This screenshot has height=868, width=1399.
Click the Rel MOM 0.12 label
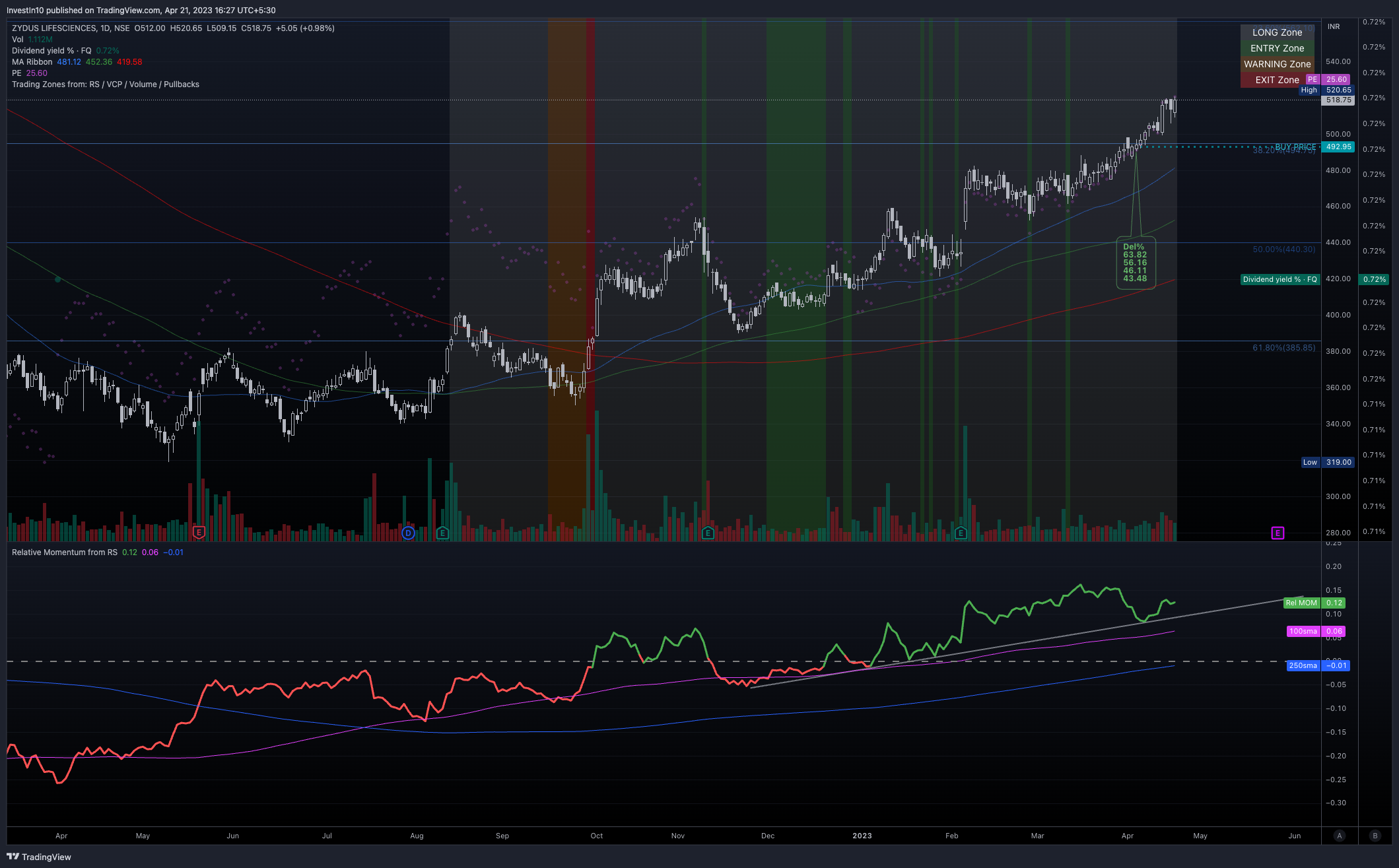1314,603
